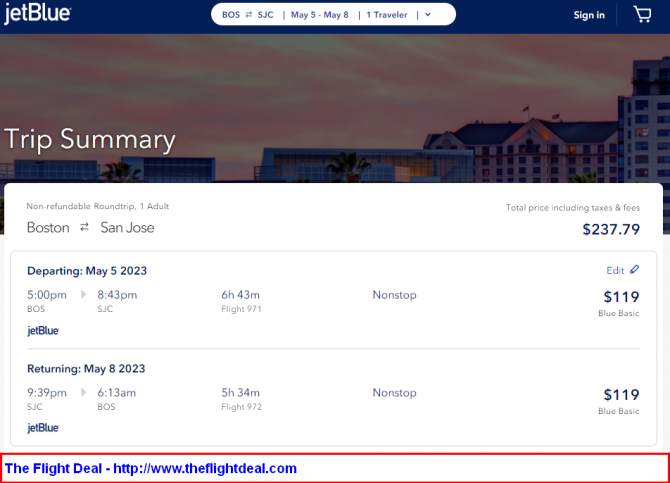
Task: Click 'The Flight Deal' footer text
Action: [53, 468]
